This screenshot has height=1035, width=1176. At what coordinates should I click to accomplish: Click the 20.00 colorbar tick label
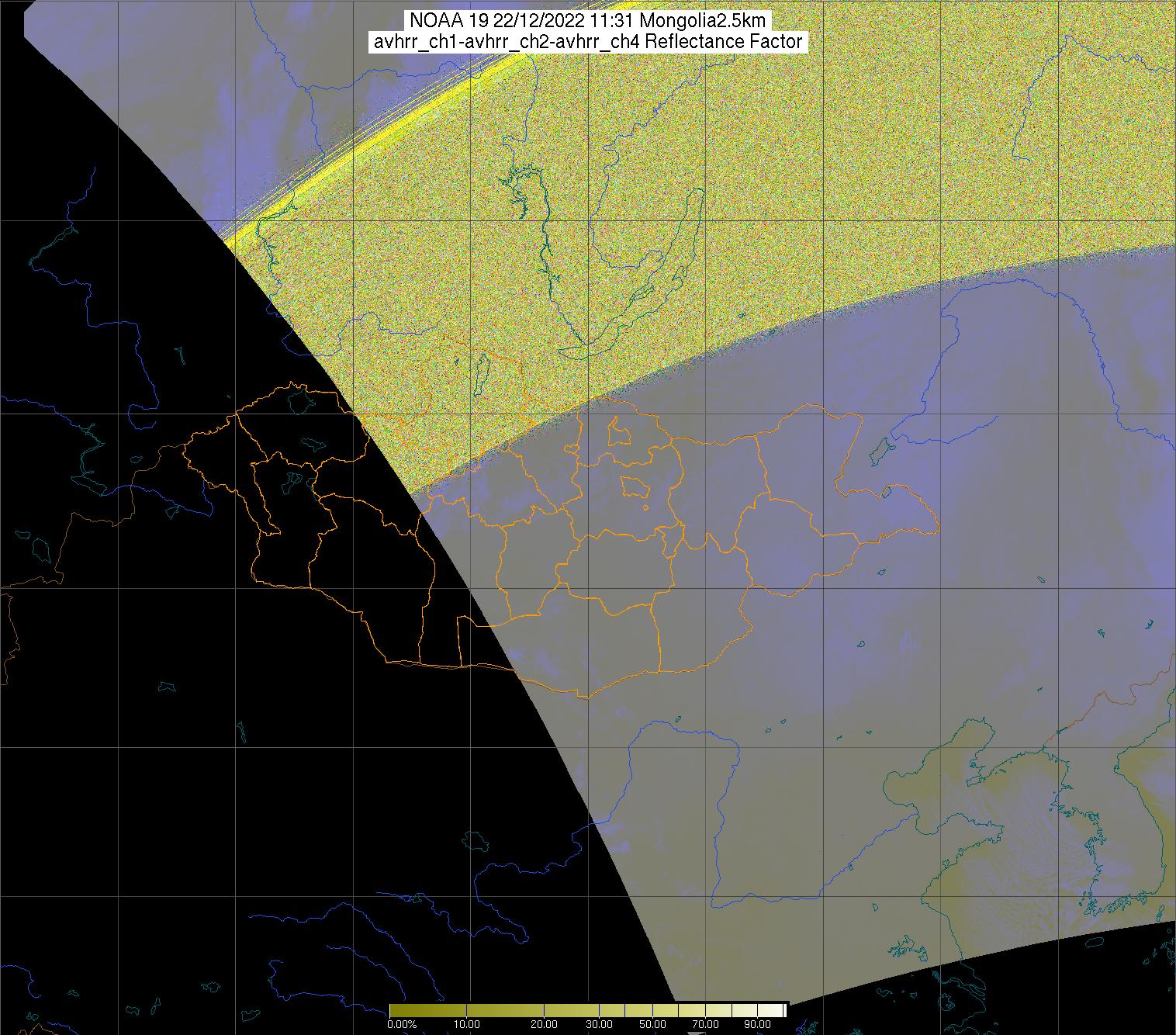(x=544, y=1024)
